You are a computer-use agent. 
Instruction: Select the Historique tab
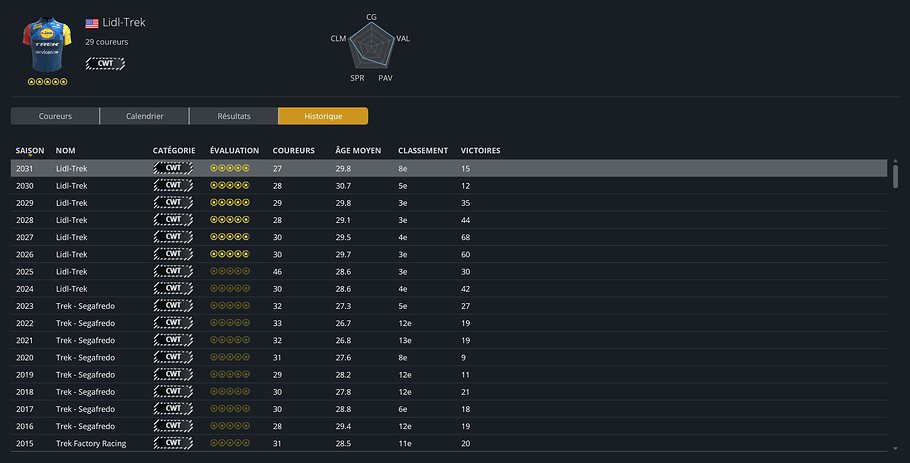pyautogui.click(x=323, y=116)
